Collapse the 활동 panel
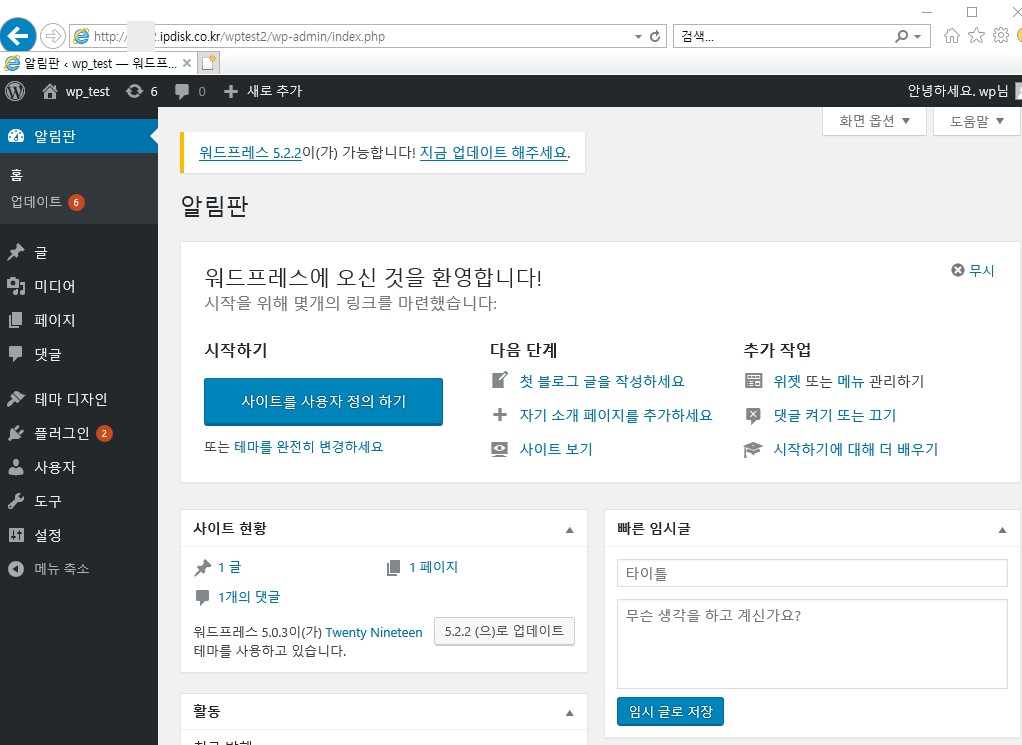The width and height of the screenshot is (1022, 745). [570, 713]
